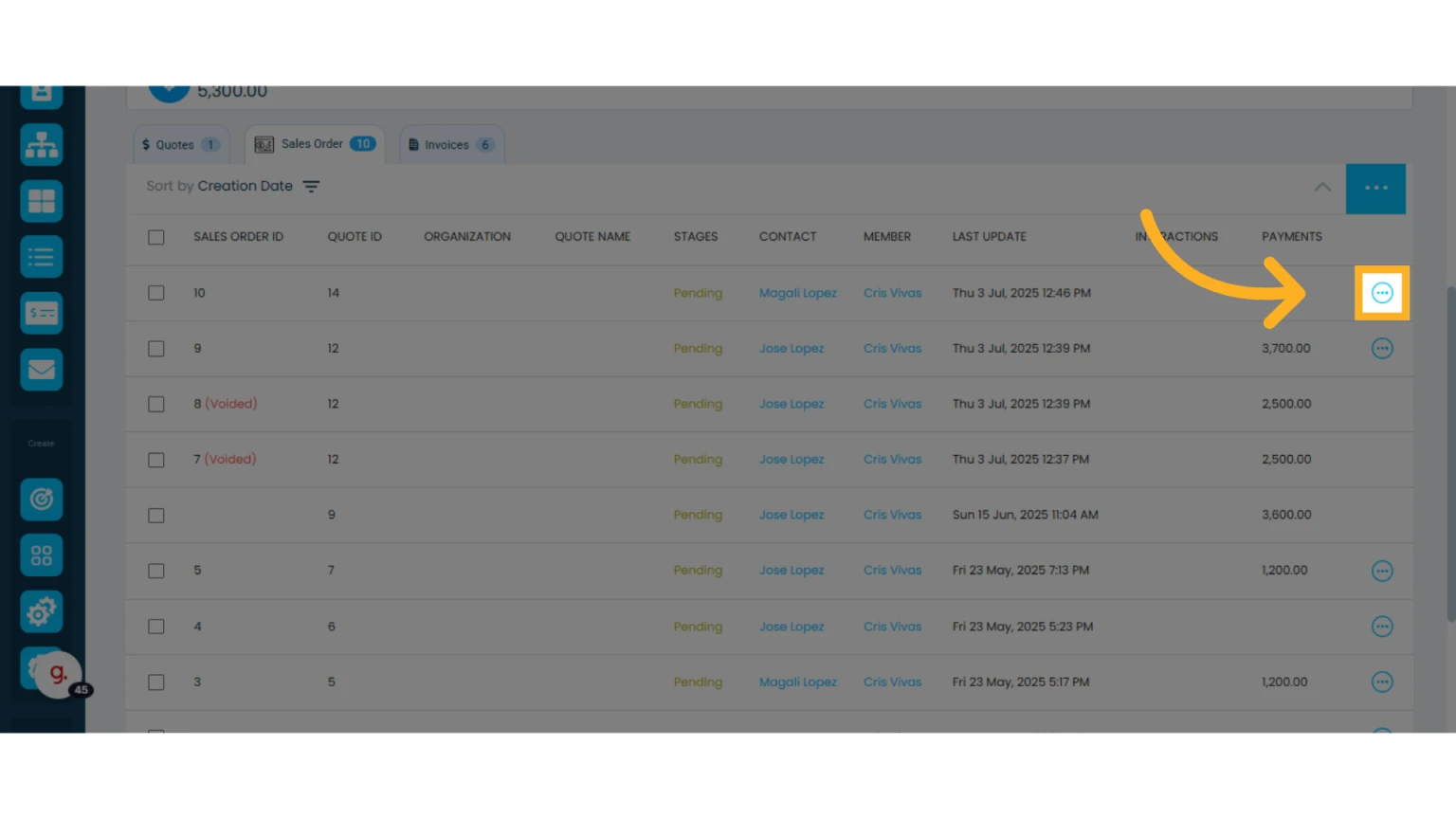The width and height of the screenshot is (1456, 819).
Task: Click date Sun 15 Jun, 2025 11:04 AM
Action: pyautogui.click(x=1025, y=515)
